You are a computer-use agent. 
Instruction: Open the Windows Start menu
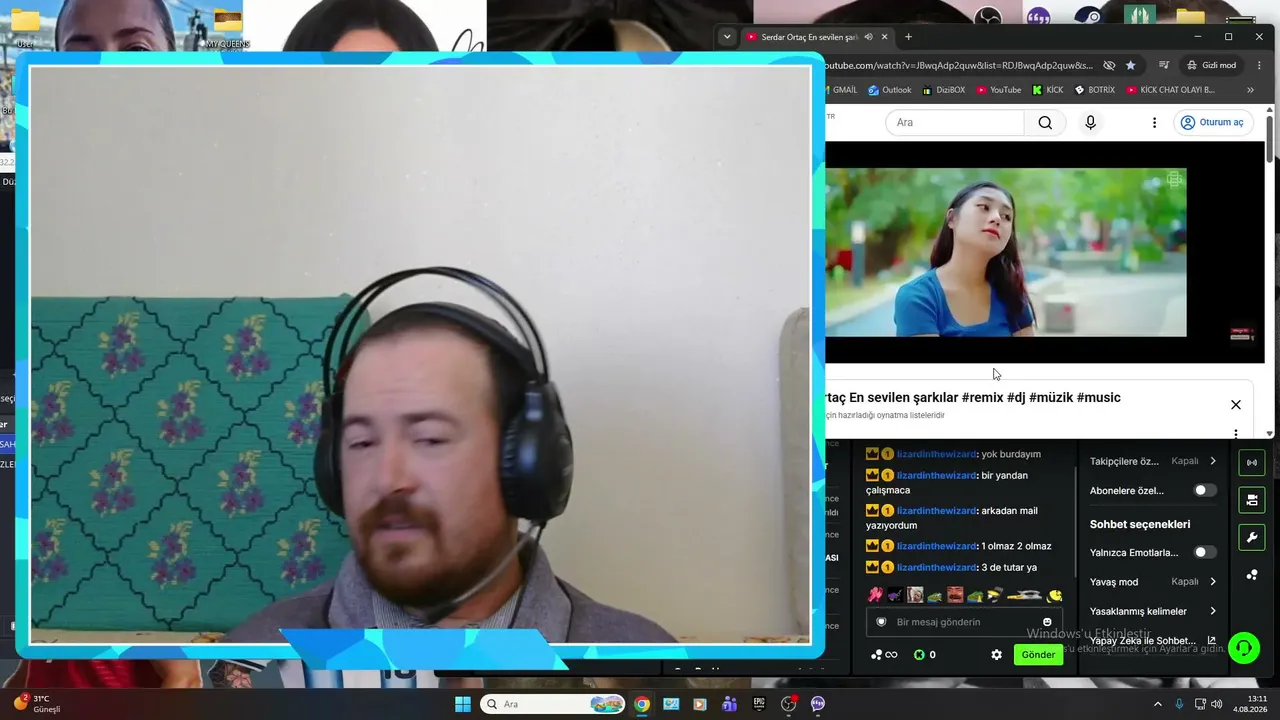point(463,704)
